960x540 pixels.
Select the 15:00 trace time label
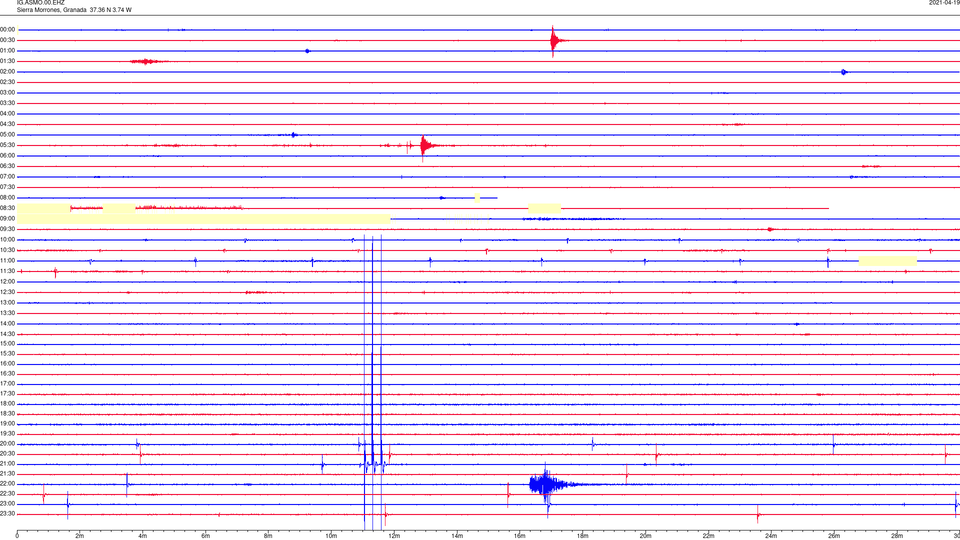click(8, 344)
